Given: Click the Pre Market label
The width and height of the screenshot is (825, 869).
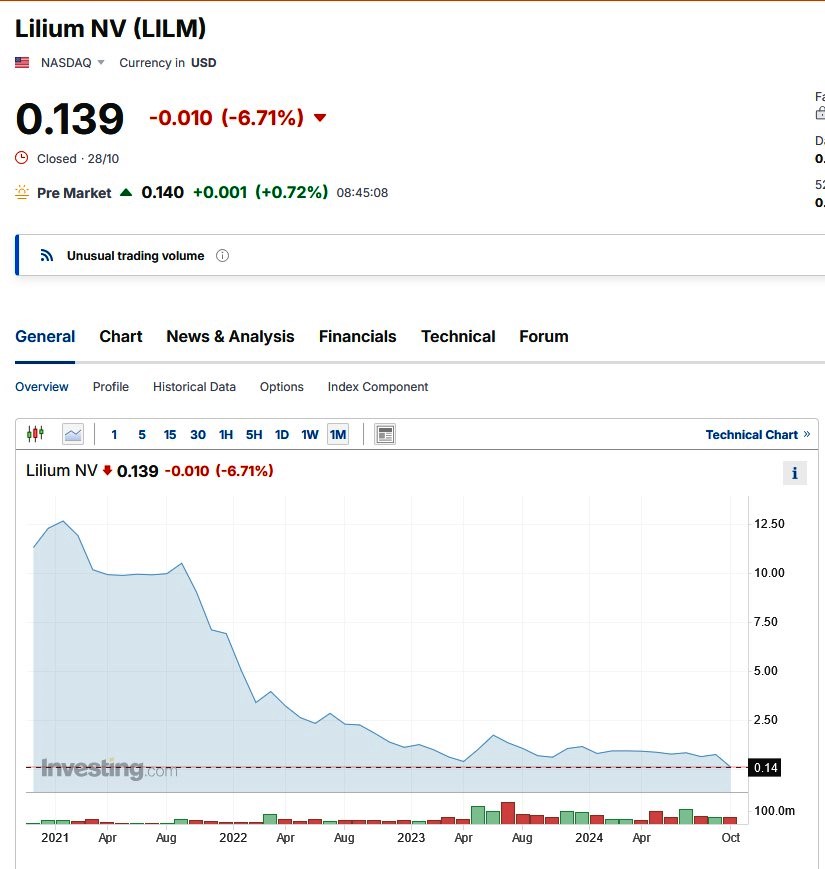Looking at the screenshot, I should [x=74, y=193].
